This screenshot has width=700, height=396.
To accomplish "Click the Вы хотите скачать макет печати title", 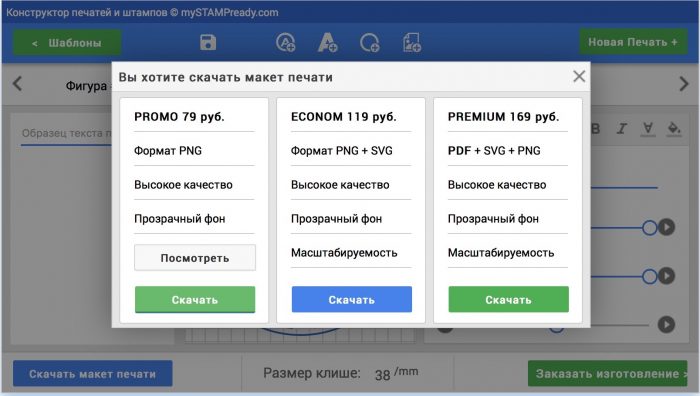I will coord(225,77).
